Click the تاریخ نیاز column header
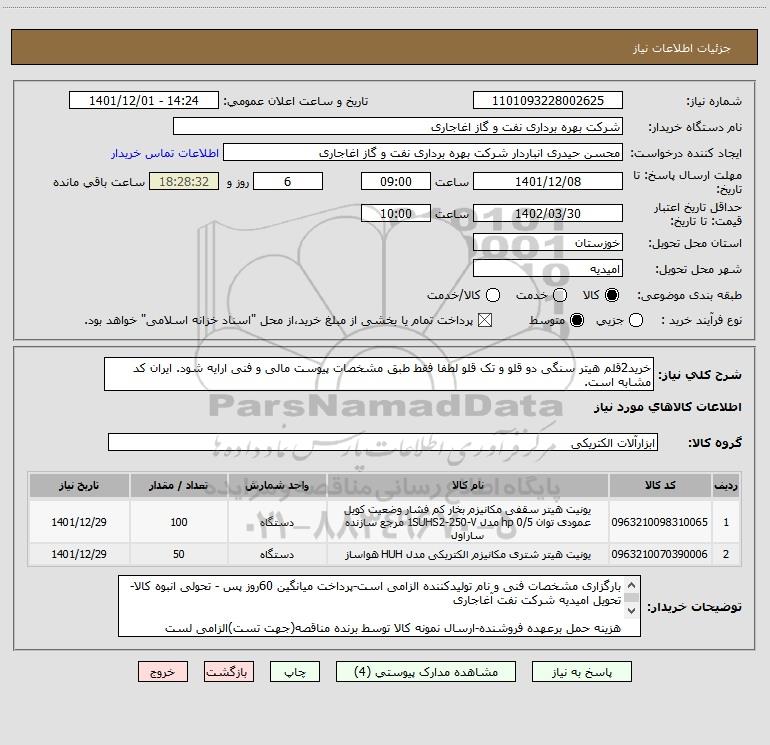 click(x=79, y=486)
